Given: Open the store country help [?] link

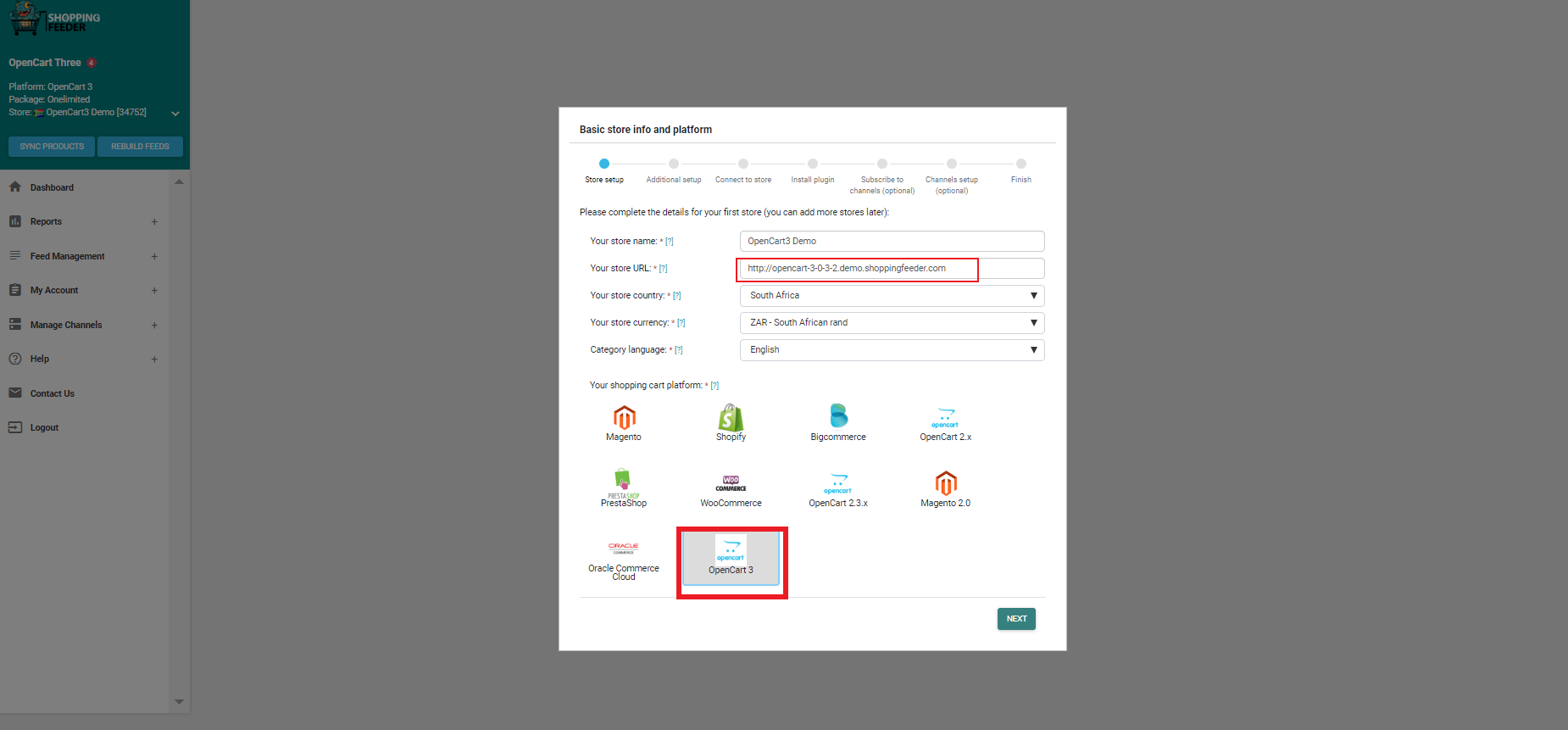Looking at the screenshot, I should coord(677,296).
